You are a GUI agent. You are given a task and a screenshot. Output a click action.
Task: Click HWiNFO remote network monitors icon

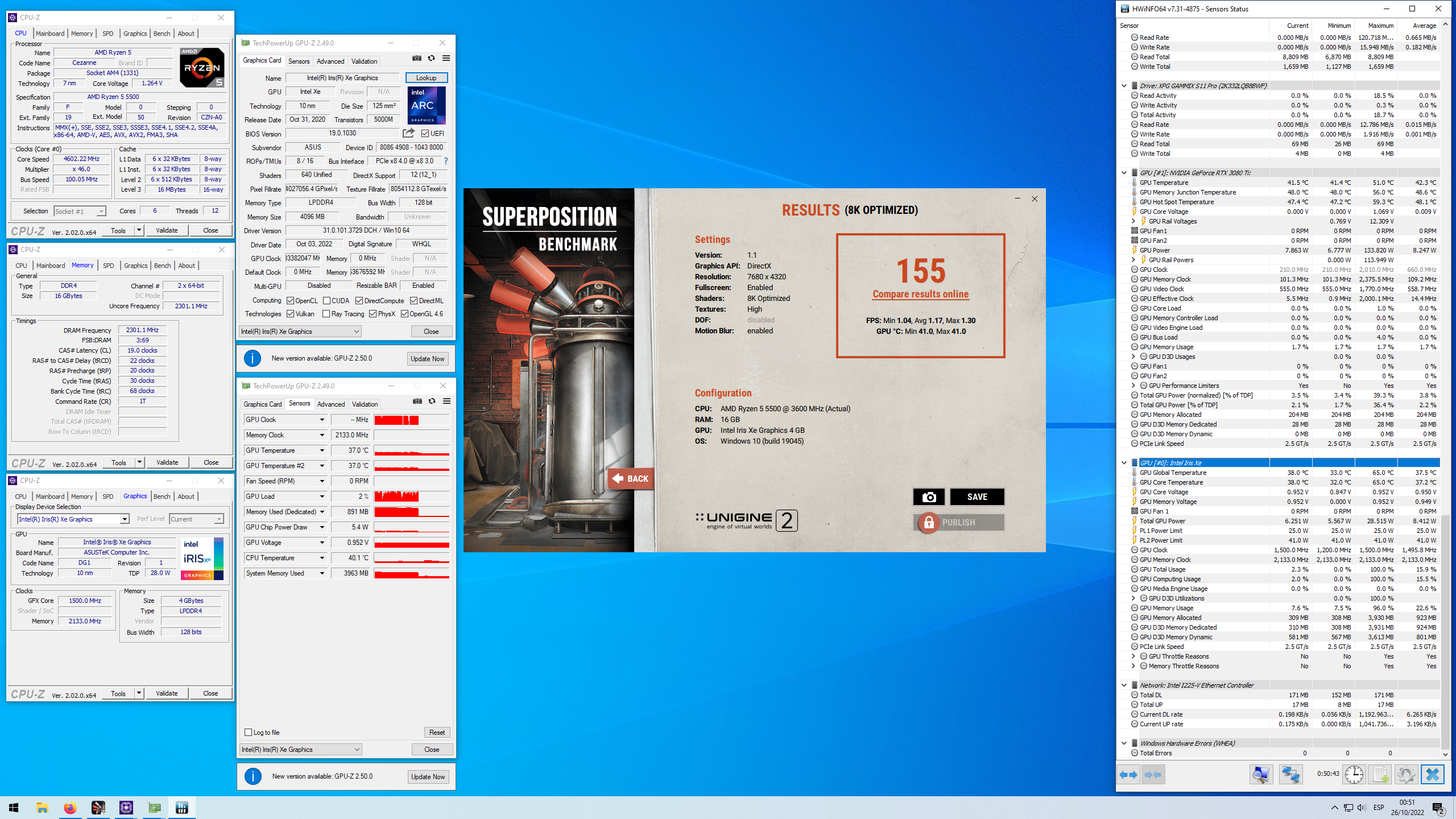tap(1290, 775)
